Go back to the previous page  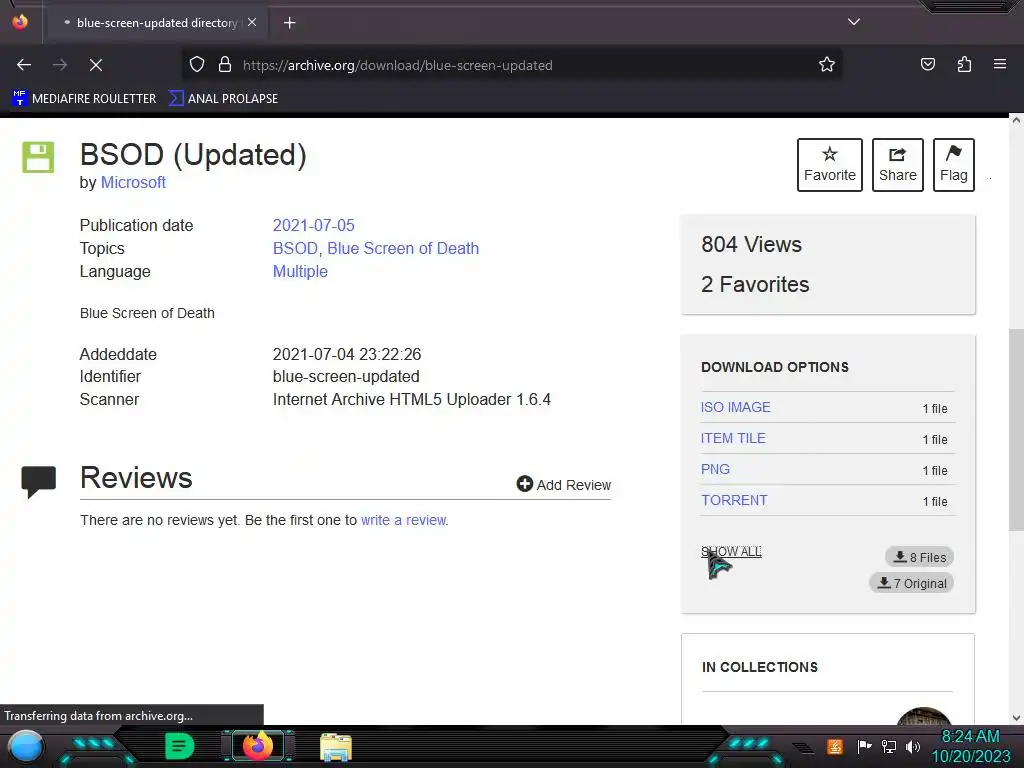pyautogui.click(x=24, y=65)
